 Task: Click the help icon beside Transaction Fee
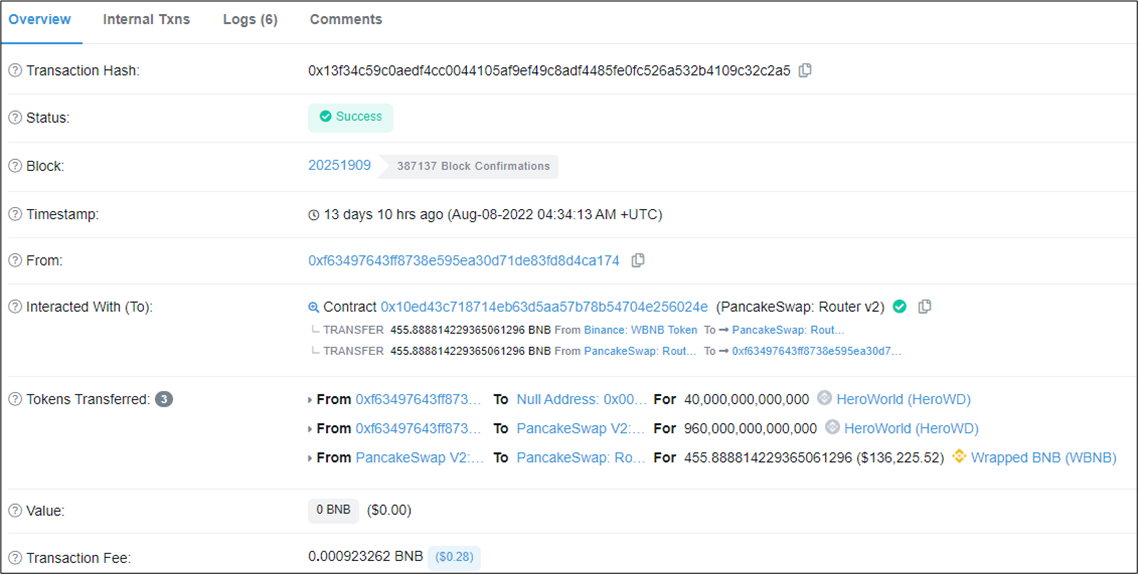15,558
